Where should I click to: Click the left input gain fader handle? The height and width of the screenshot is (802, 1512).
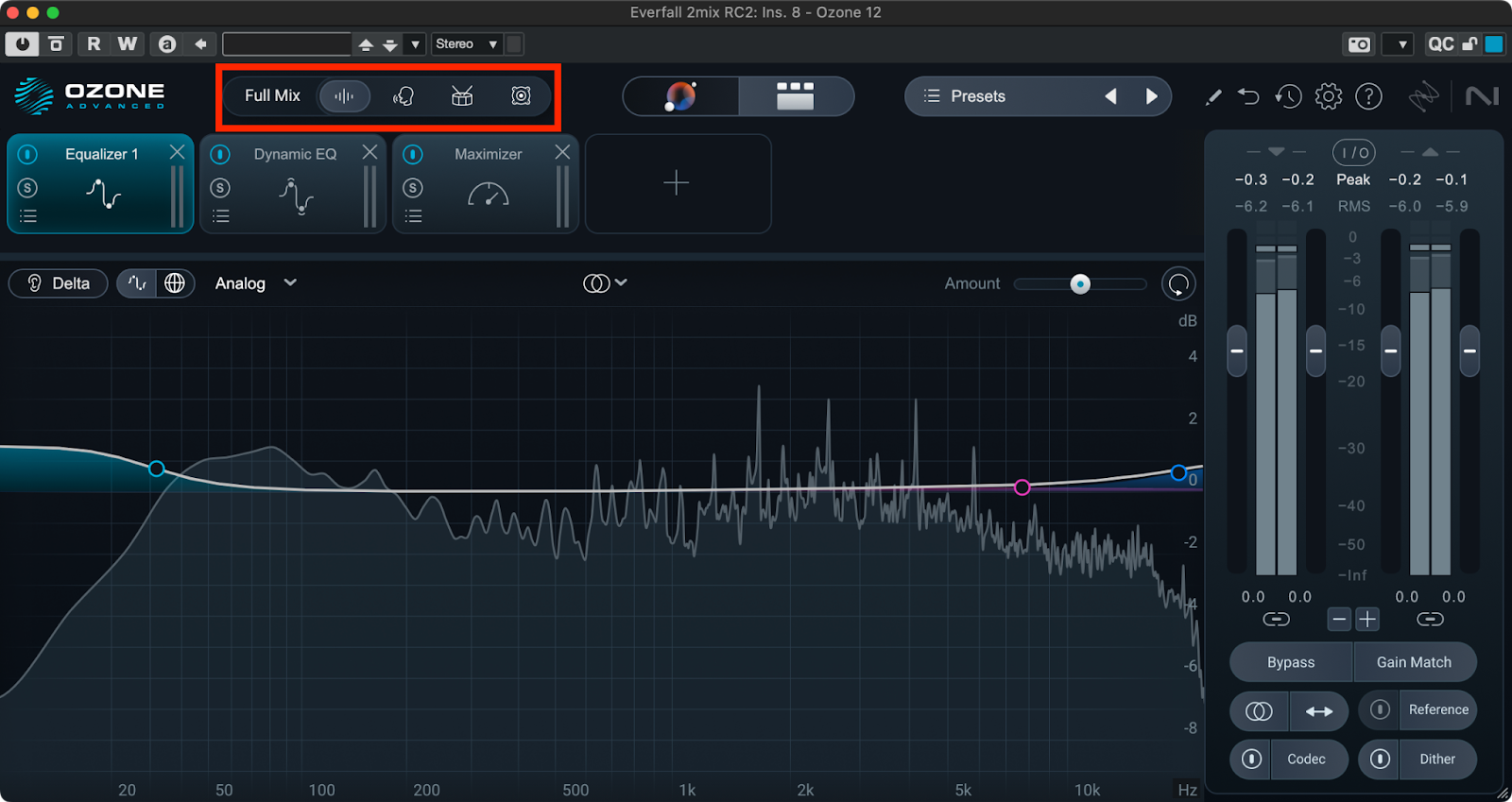click(1237, 350)
